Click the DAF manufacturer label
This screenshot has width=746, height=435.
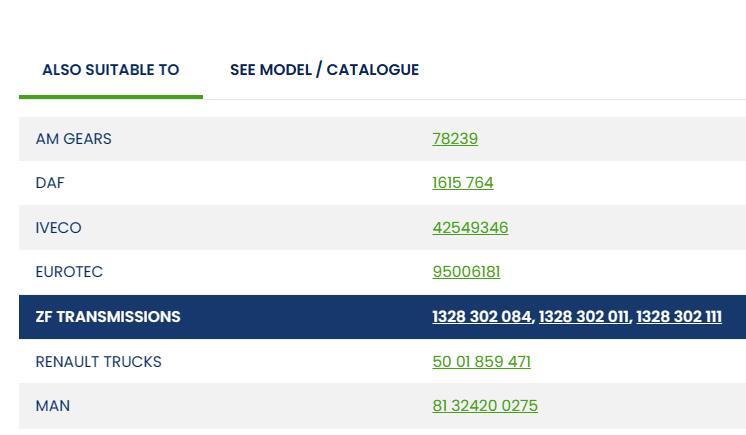pyautogui.click(x=50, y=183)
